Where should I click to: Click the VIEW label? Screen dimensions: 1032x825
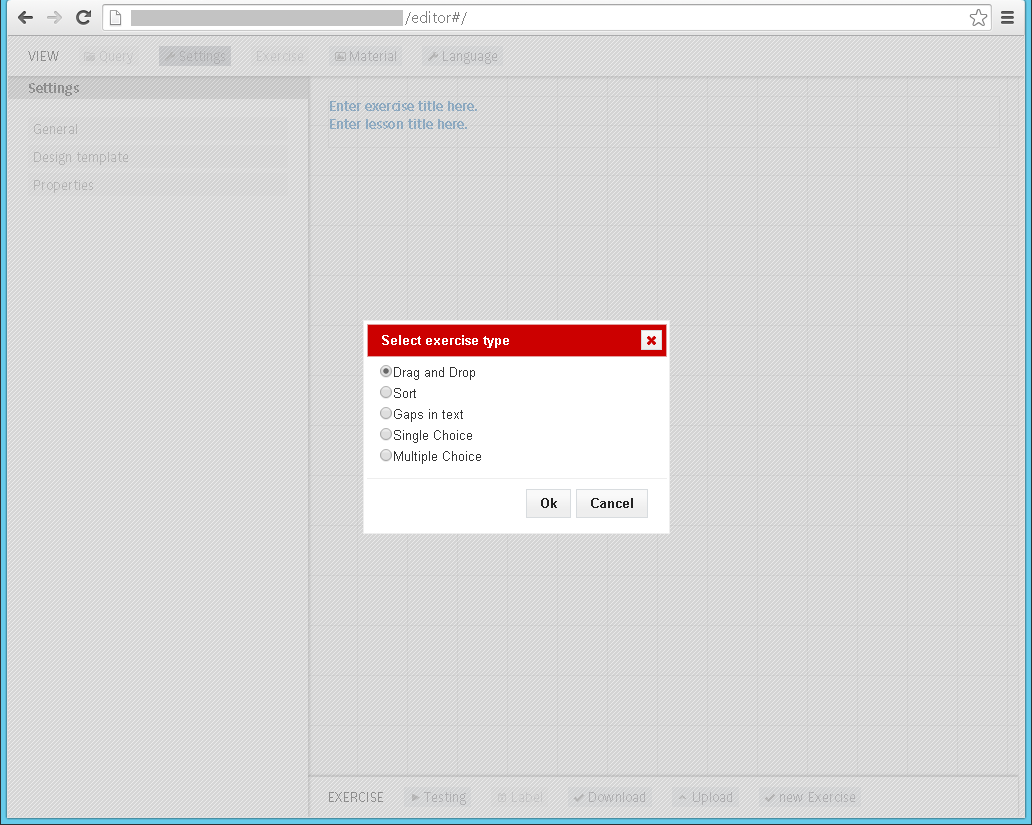tap(43, 57)
